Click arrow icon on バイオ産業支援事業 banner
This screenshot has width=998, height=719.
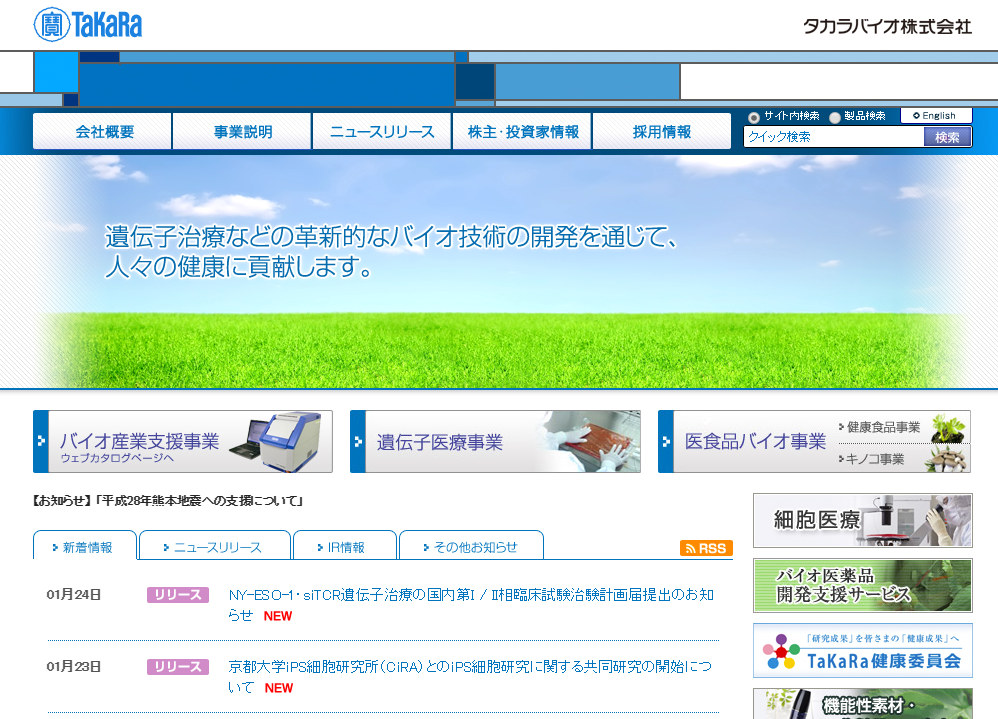tap(41, 441)
